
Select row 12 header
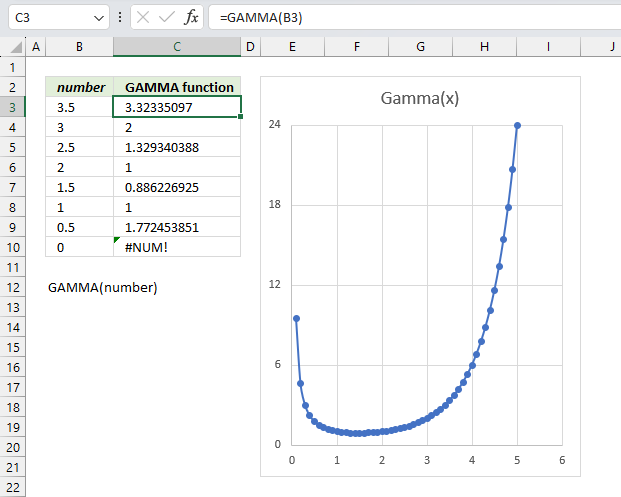[x=13, y=288]
